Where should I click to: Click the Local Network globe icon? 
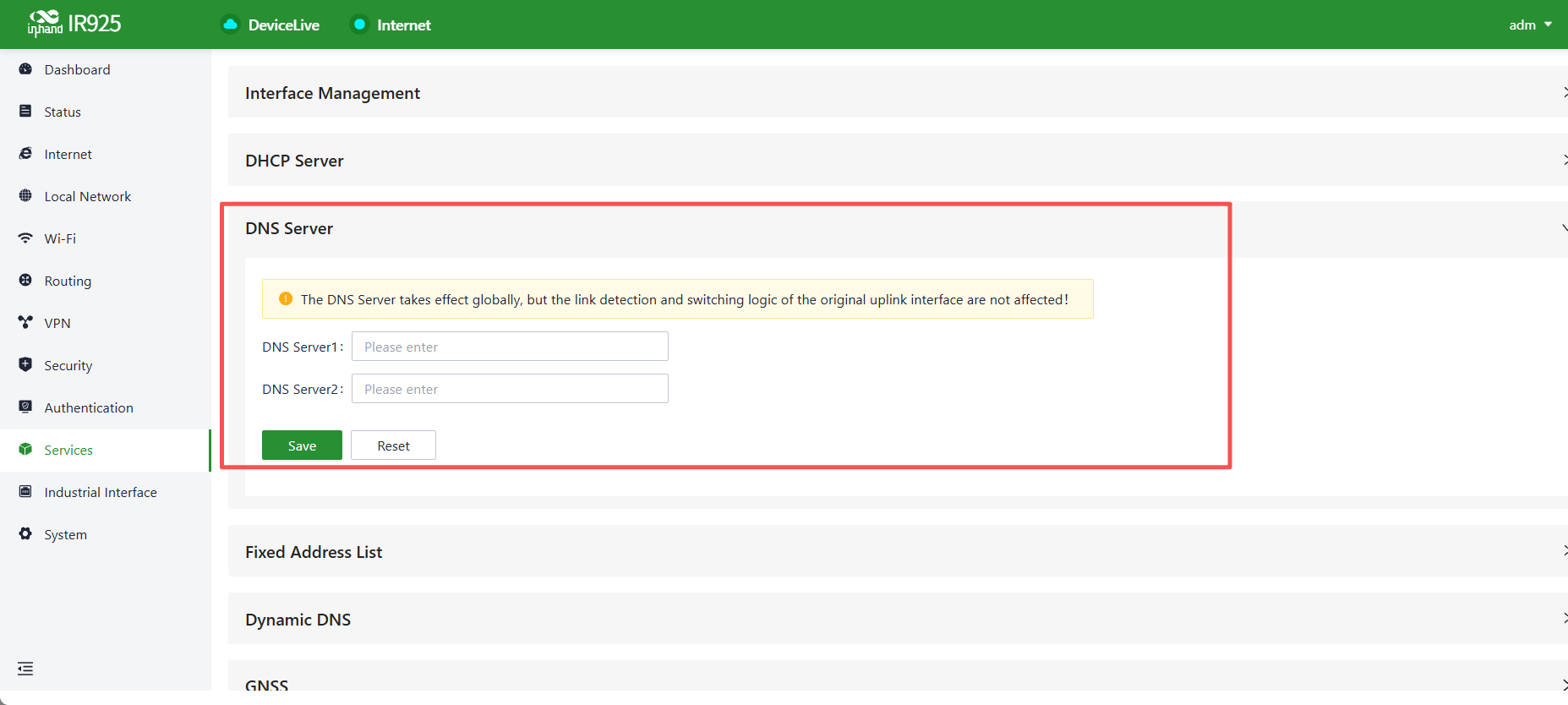(25, 196)
